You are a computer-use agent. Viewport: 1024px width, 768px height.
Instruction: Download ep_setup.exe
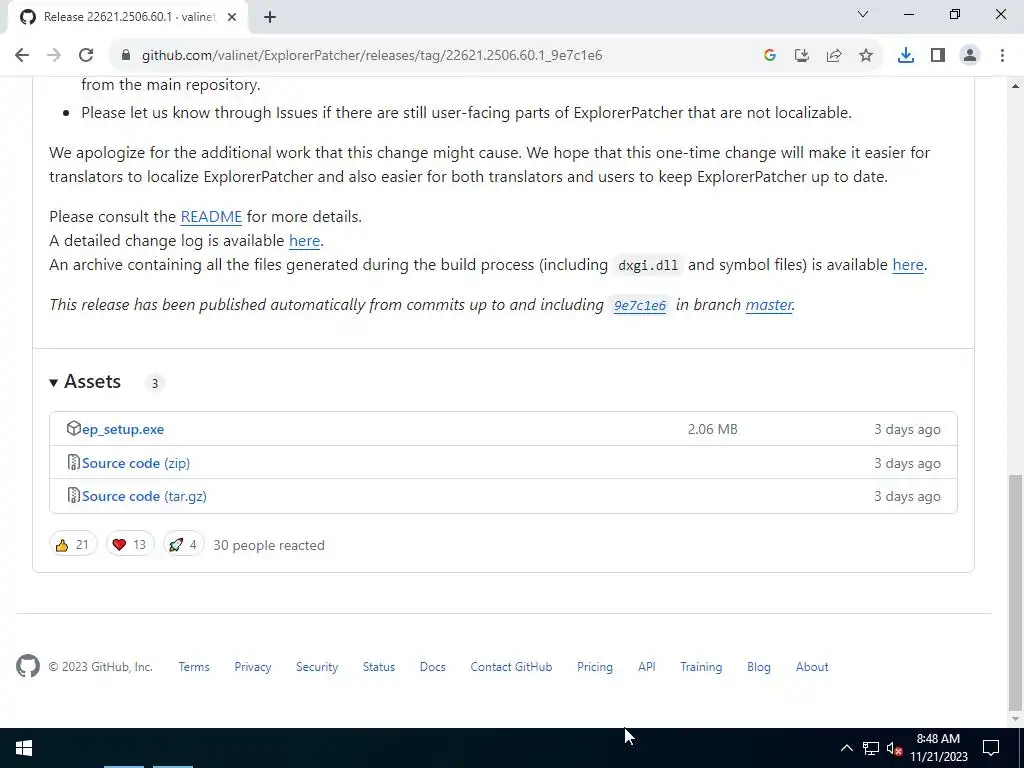[123, 430]
